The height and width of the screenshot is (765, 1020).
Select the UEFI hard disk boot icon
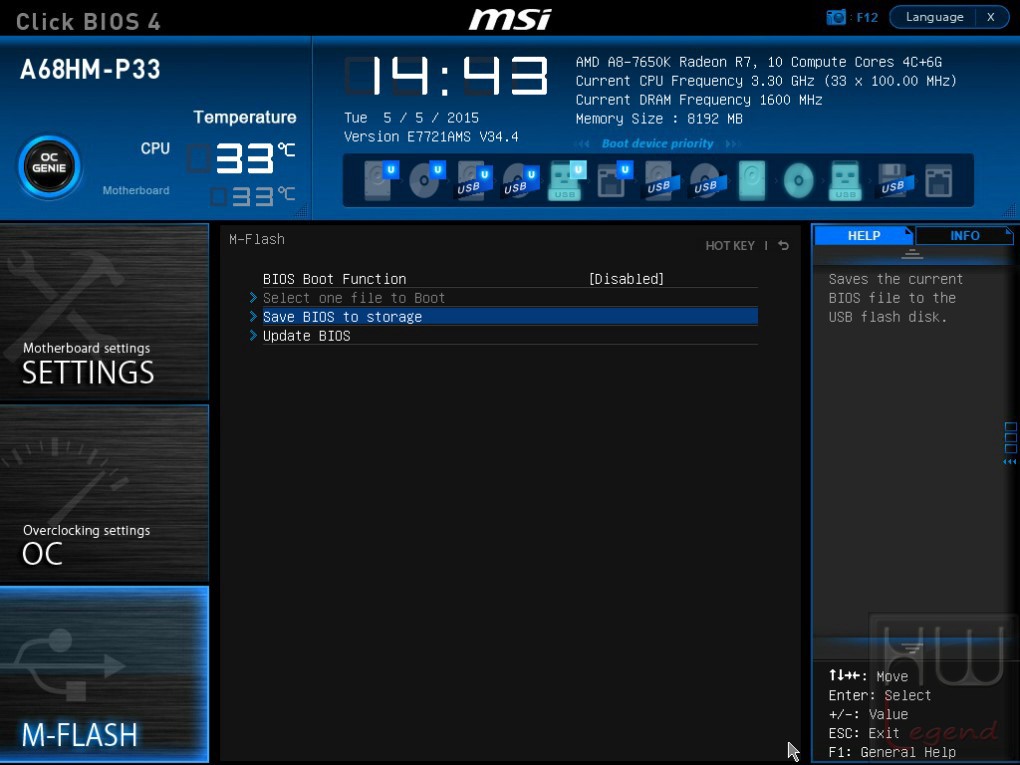[380, 180]
